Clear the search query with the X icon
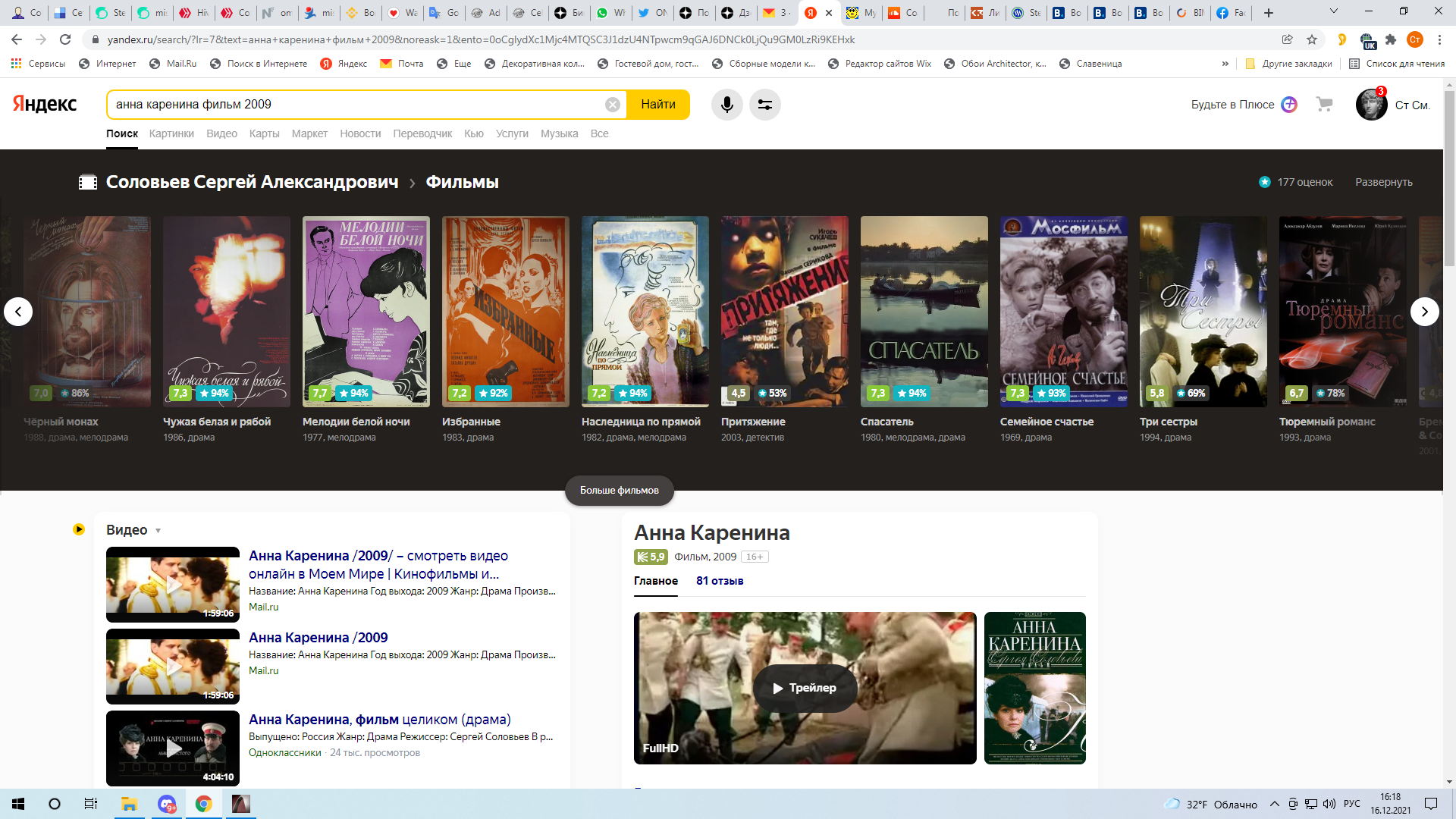Screen dimensions: 1456x819 pyautogui.click(x=613, y=105)
